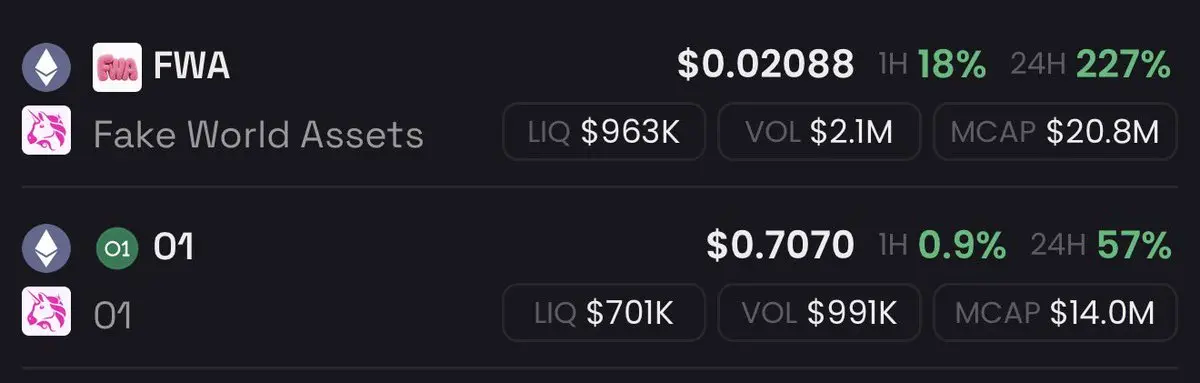The height and width of the screenshot is (383, 1200).
Task: Click the Ethereum chain icon beside FWA
Action: 46,68
